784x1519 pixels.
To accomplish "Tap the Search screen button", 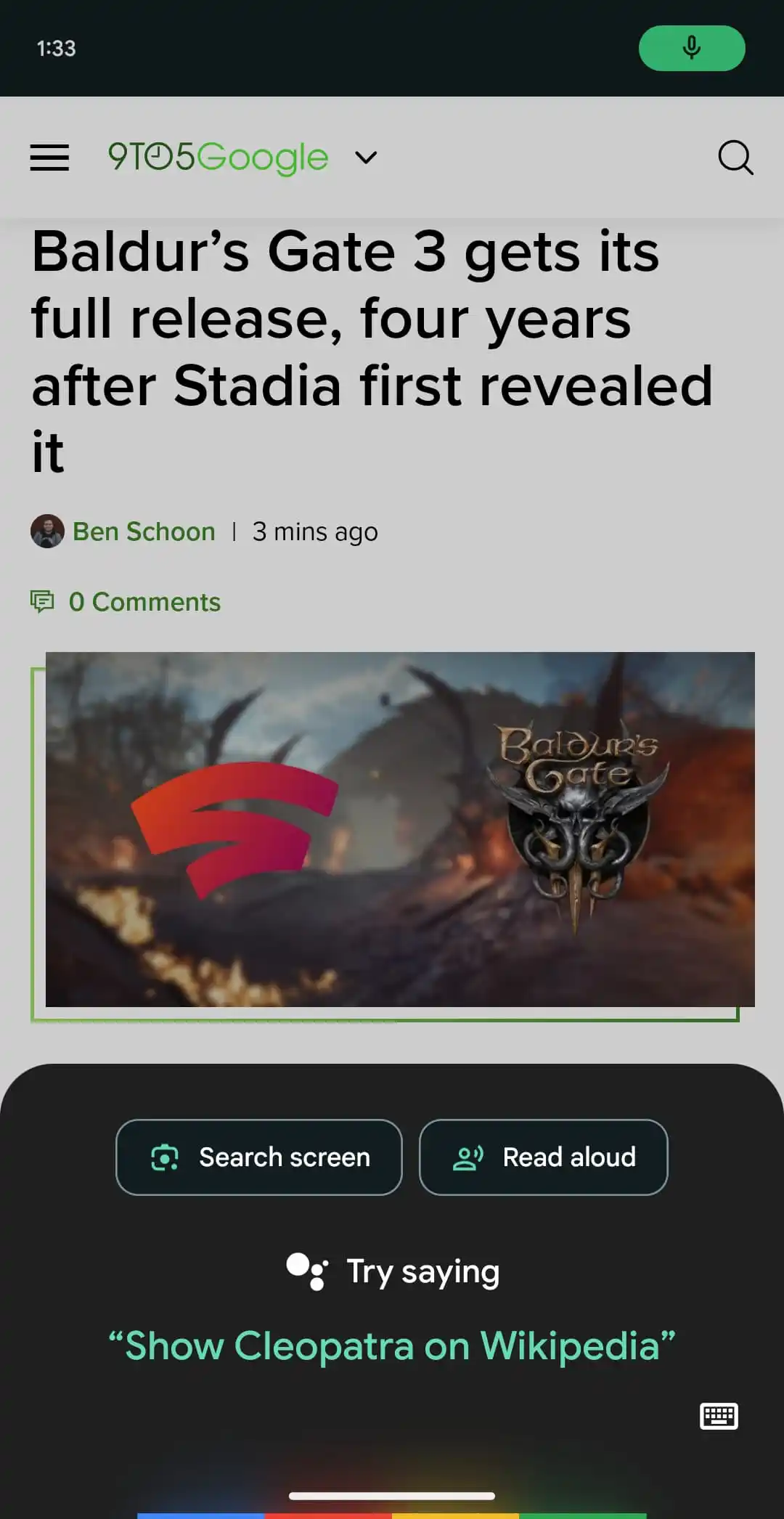I will [259, 1157].
